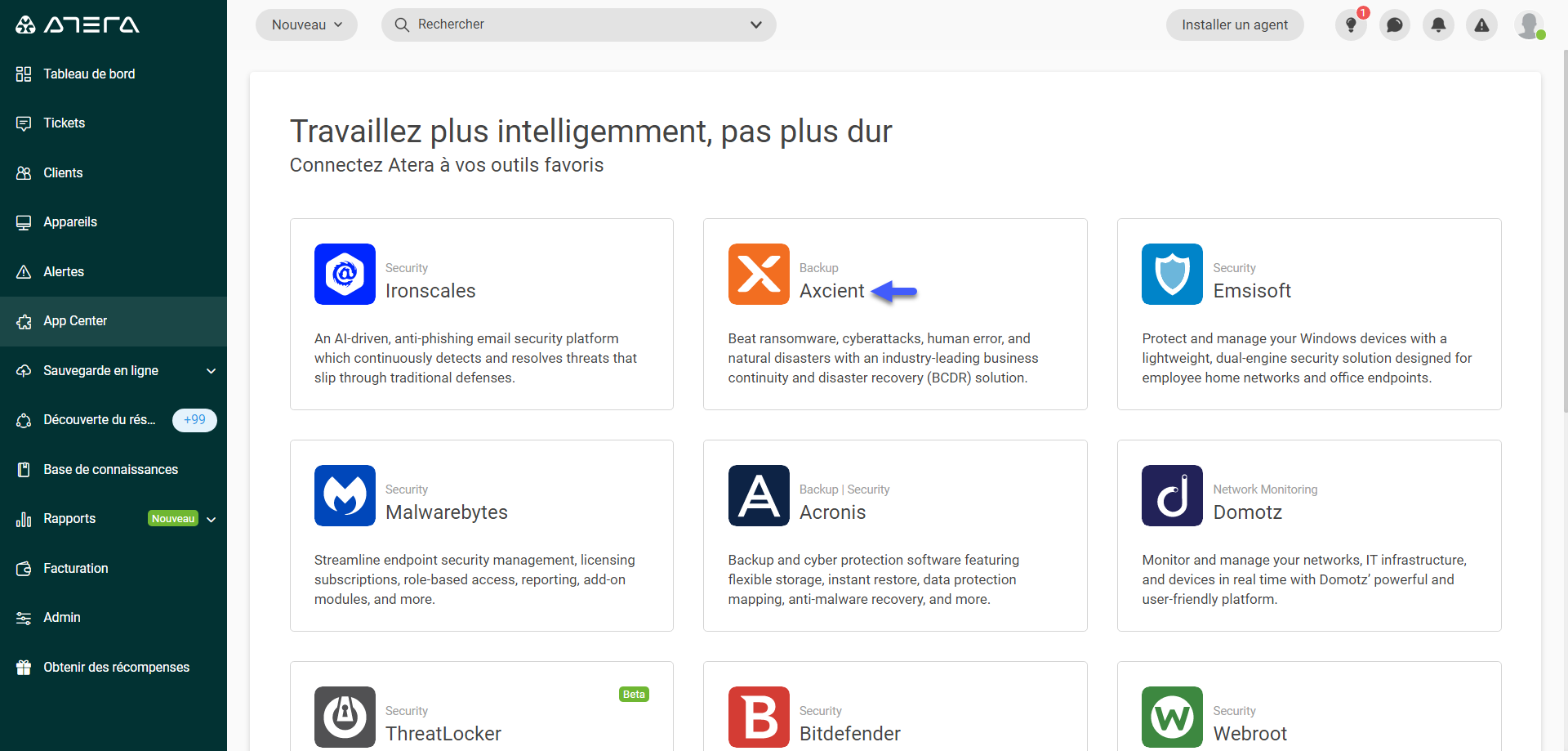The image size is (1568, 751).
Task: Click Installer un agent button
Action: click(x=1235, y=25)
